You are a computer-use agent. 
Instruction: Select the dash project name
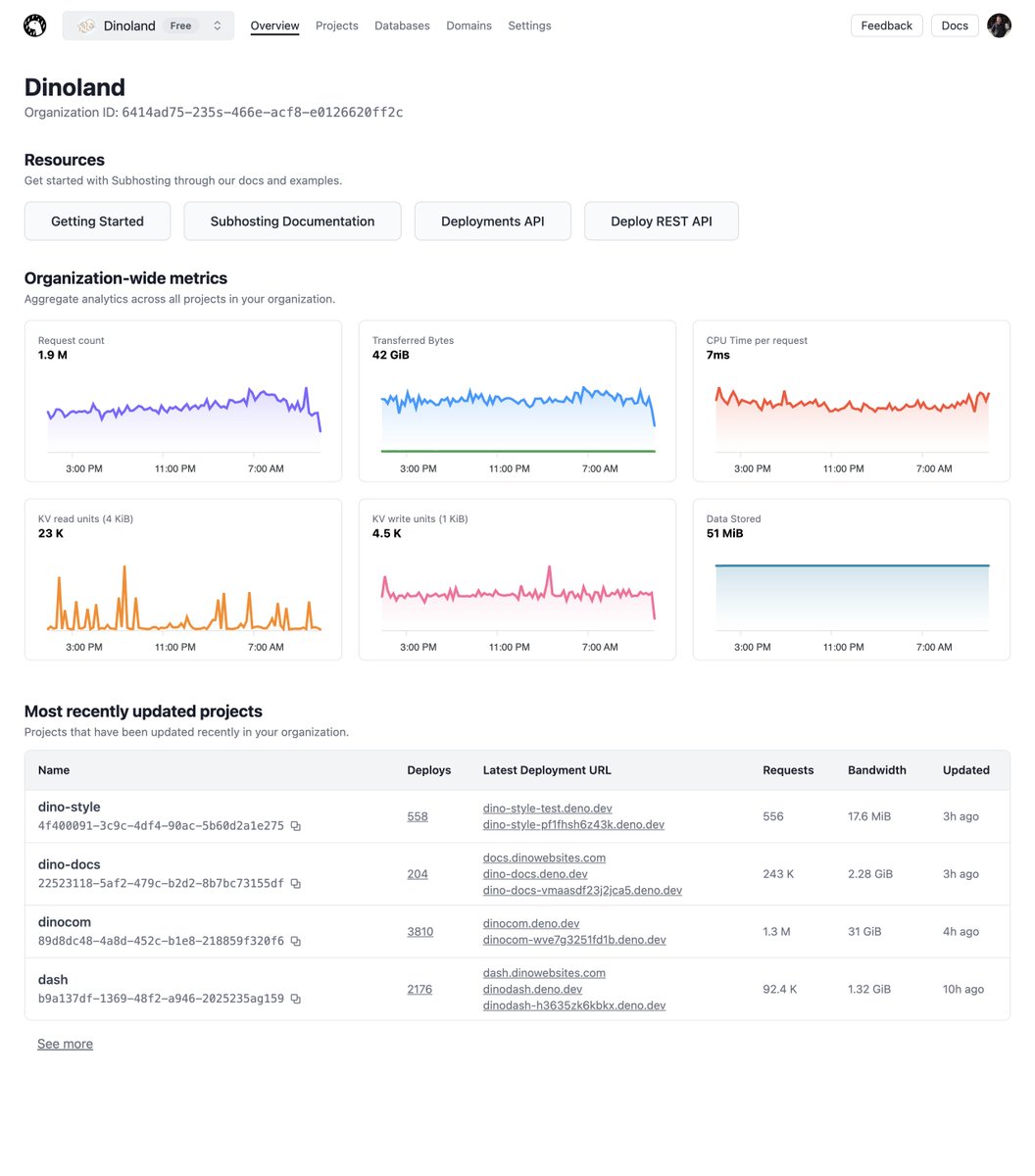53,981
